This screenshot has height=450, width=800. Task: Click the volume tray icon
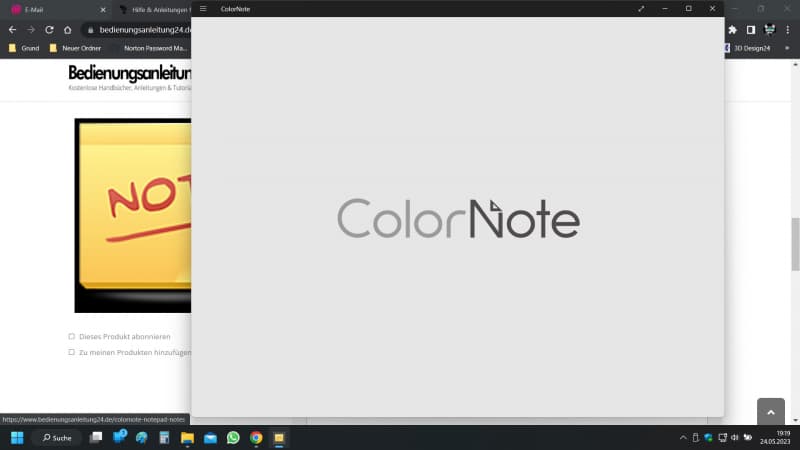[735, 438]
